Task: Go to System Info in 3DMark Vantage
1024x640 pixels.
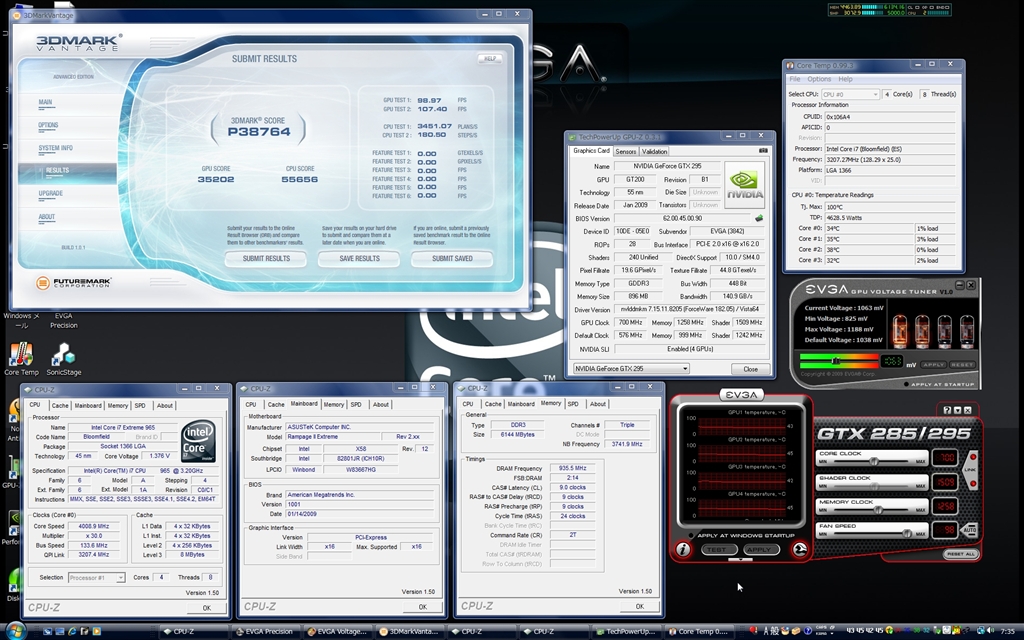Action: 56,148
